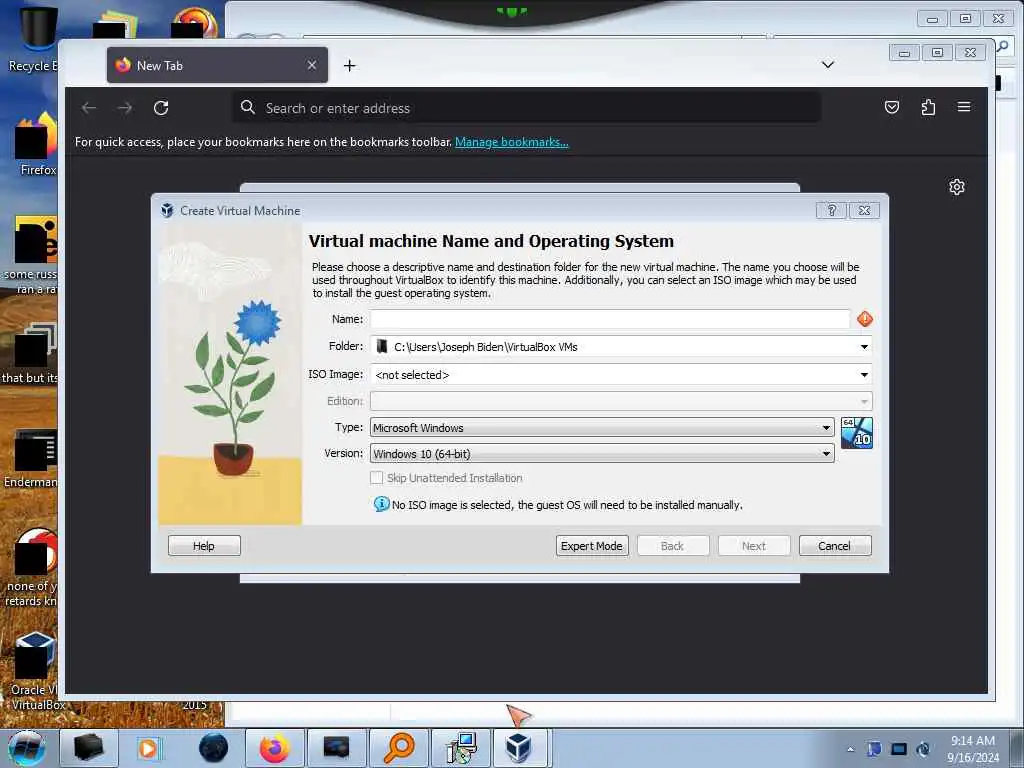Image resolution: width=1024 pixels, height=768 pixels.
Task: Open a new Firefox tab with the plus icon
Action: [x=349, y=65]
